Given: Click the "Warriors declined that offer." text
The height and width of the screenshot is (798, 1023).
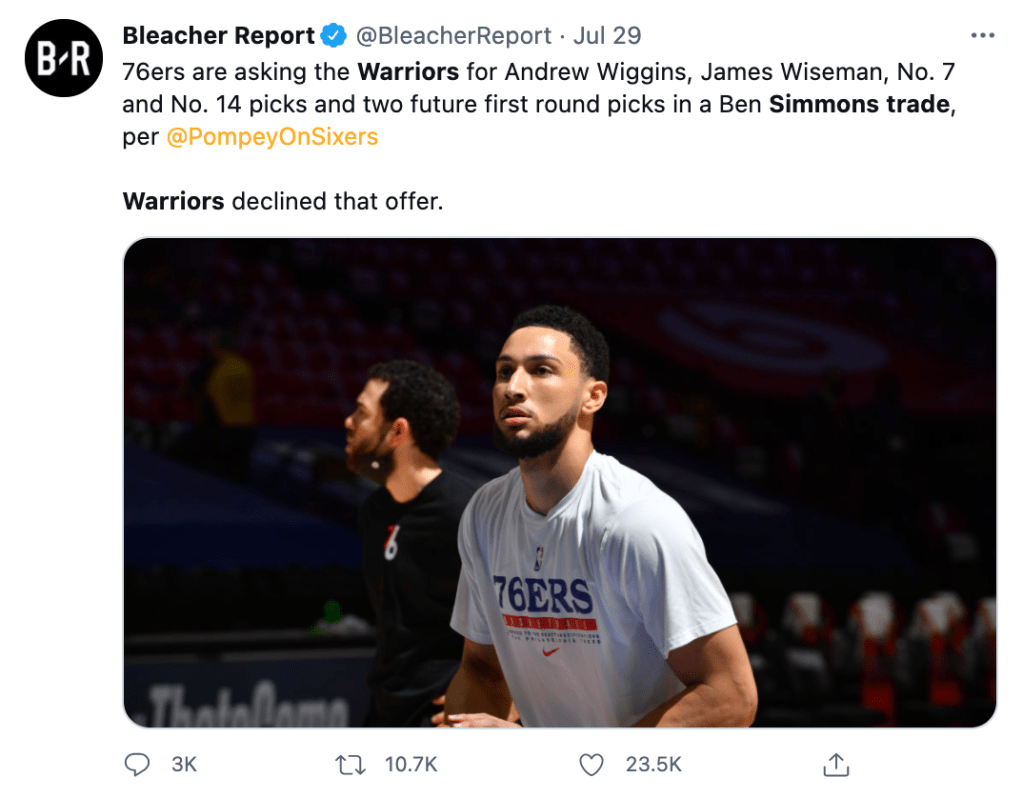Looking at the screenshot, I should coord(282,201).
